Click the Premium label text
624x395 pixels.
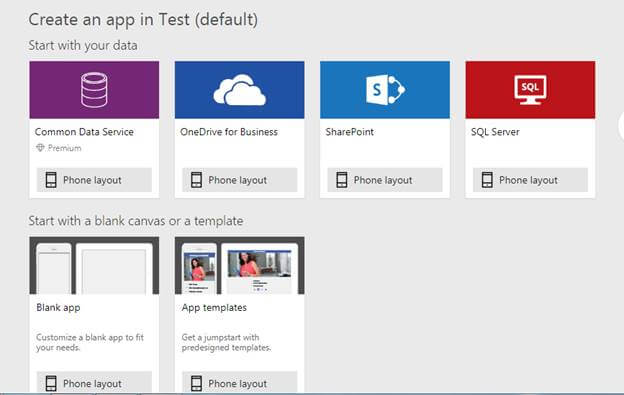(x=64, y=148)
